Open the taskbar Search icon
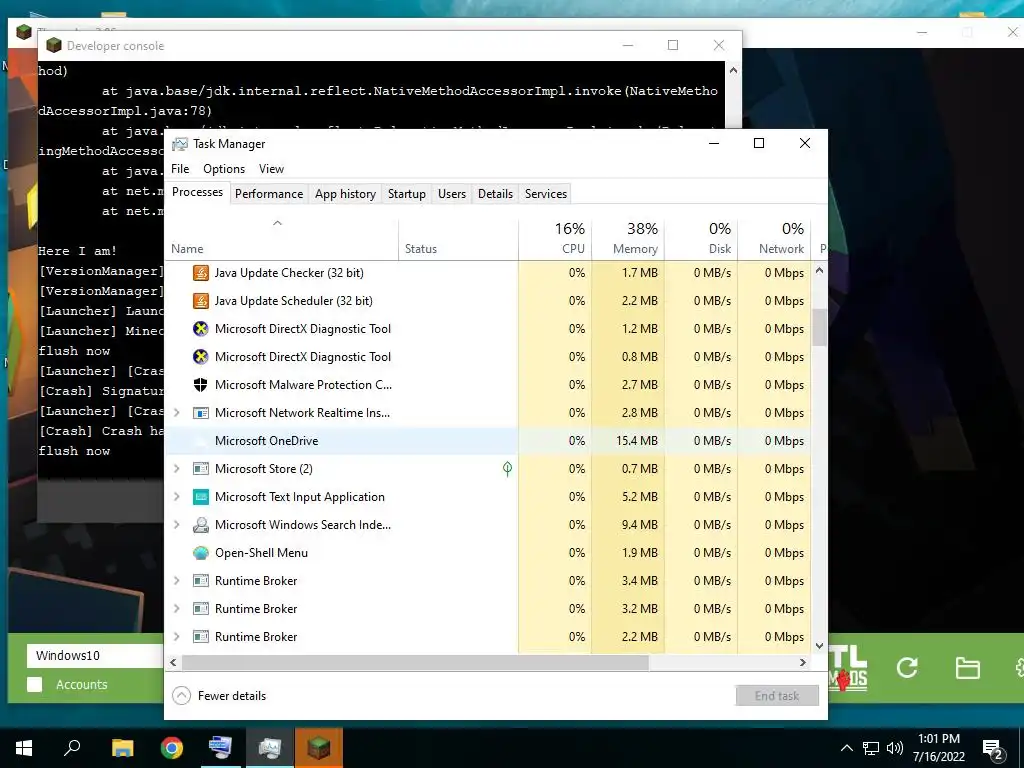The height and width of the screenshot is (768, 1024). (x=72, y=748)
